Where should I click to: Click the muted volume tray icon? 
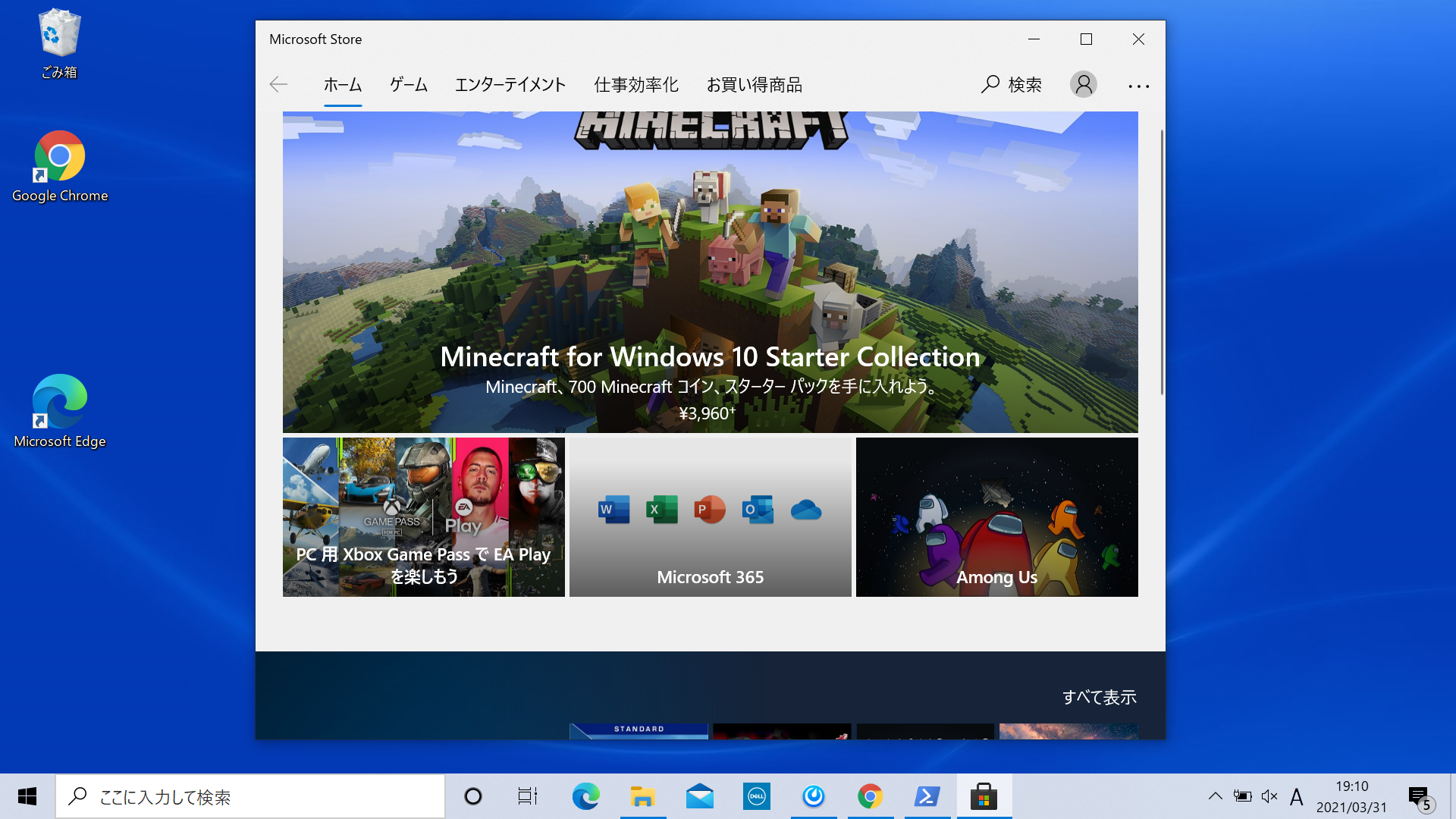point(1269,796)
